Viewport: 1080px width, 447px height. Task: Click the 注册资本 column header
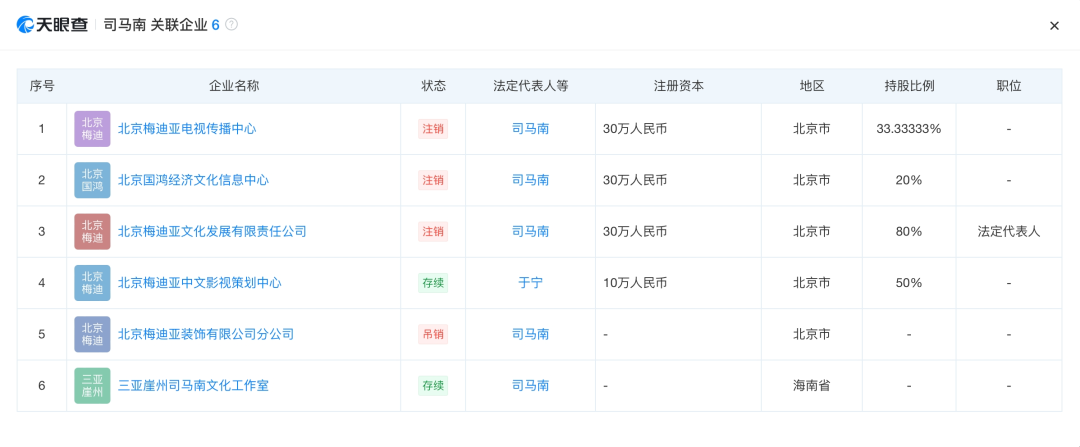tap(678, 86)
